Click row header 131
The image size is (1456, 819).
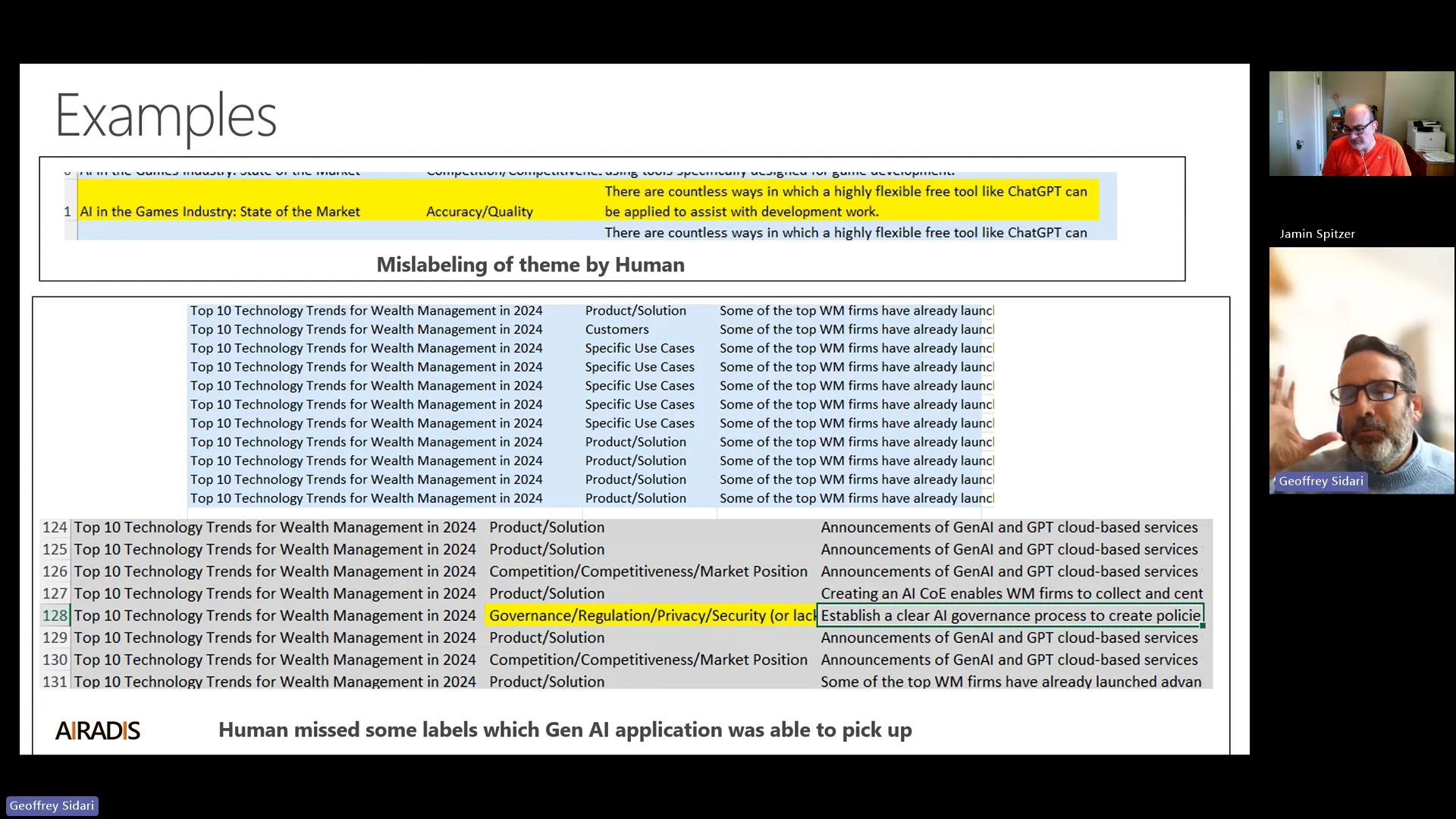click(x=55, y=682)
